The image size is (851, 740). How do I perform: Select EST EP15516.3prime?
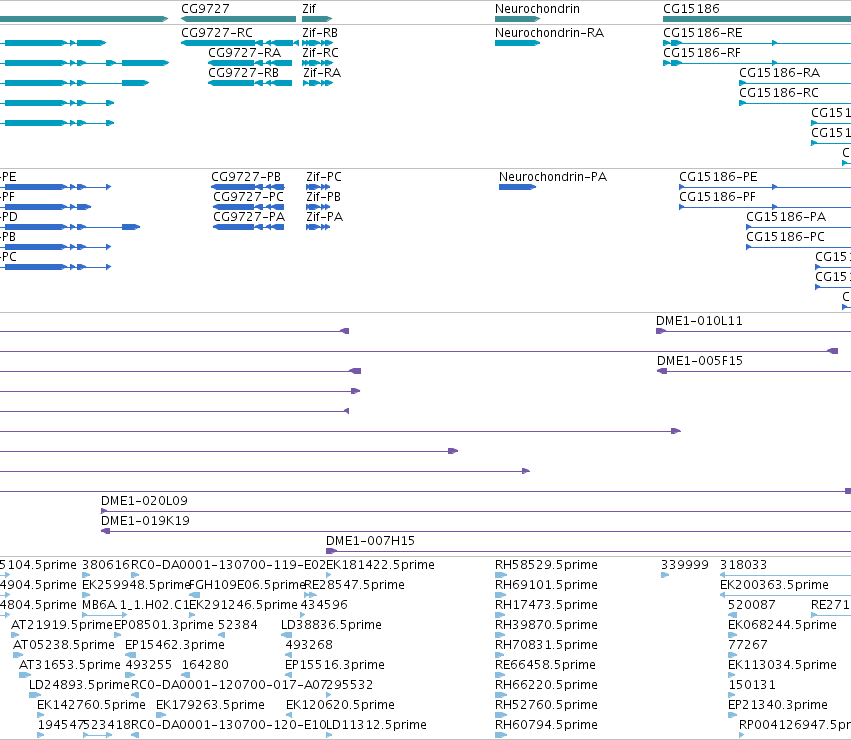(334, 665)
